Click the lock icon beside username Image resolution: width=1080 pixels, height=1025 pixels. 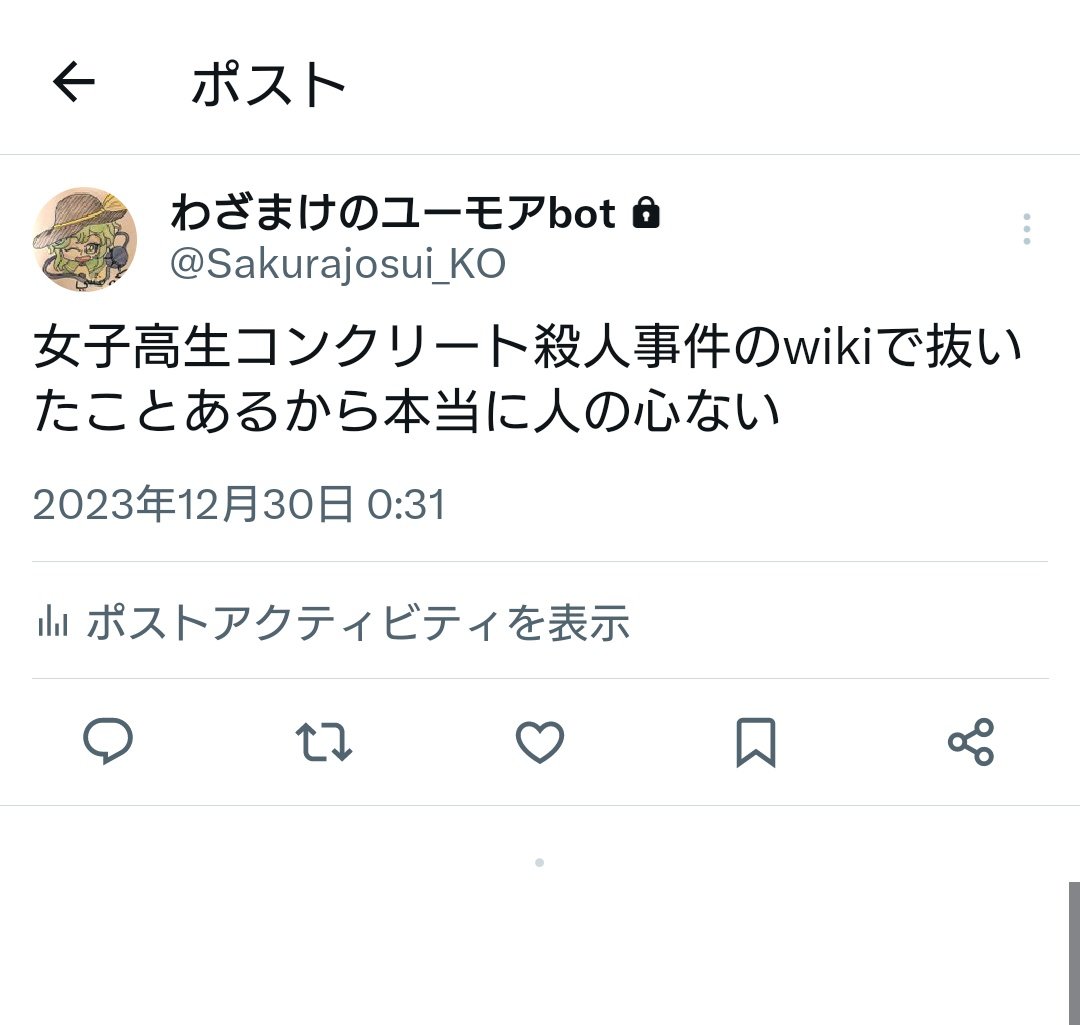pos(646,212)
